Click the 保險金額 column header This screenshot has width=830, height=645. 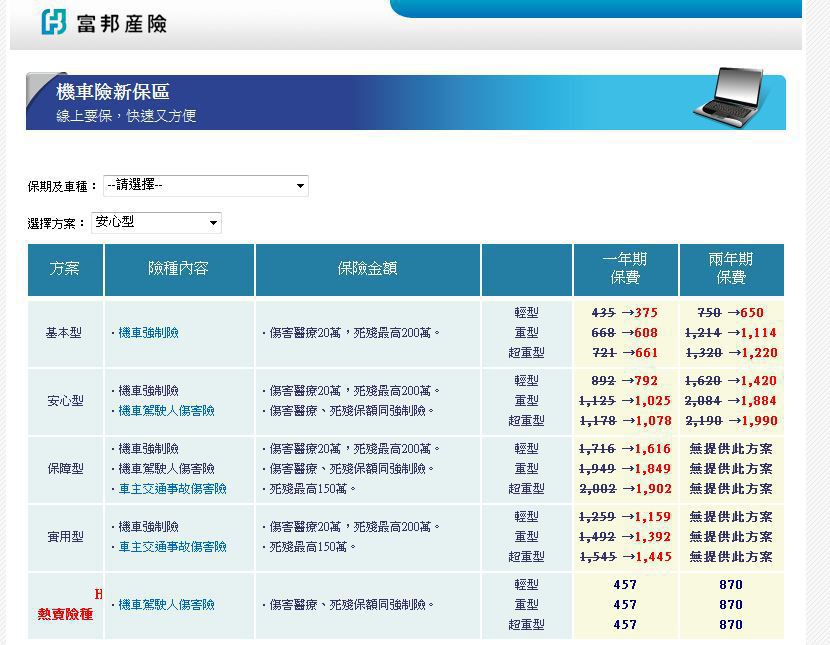(367, 269)
